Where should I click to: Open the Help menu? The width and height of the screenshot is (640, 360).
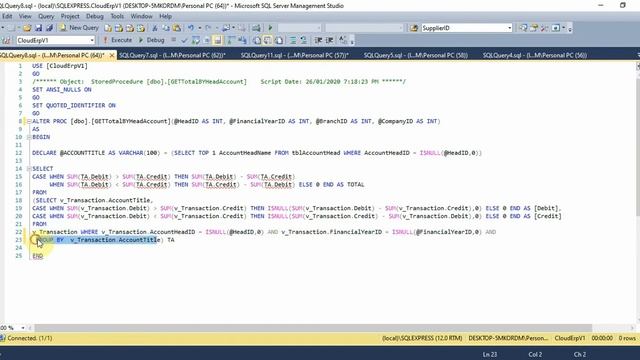click(x=165, y=16)
